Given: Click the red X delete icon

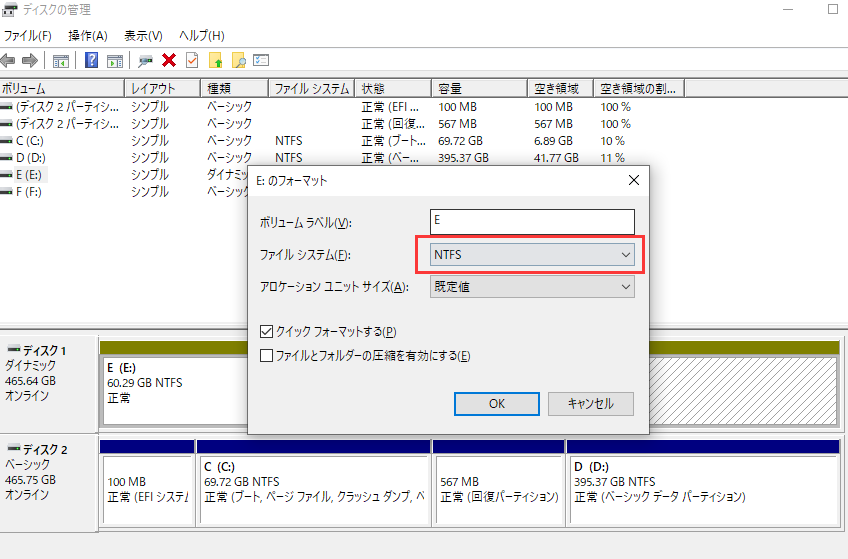Looking at the screenshot, I should point(169,60).
